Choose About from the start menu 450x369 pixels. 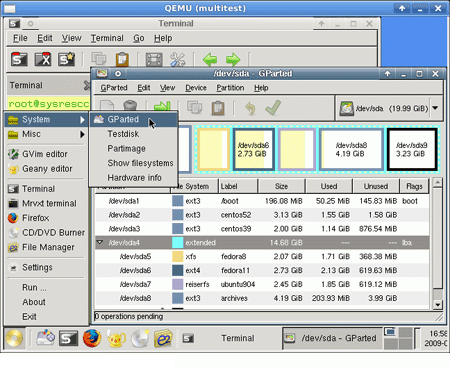46,302
